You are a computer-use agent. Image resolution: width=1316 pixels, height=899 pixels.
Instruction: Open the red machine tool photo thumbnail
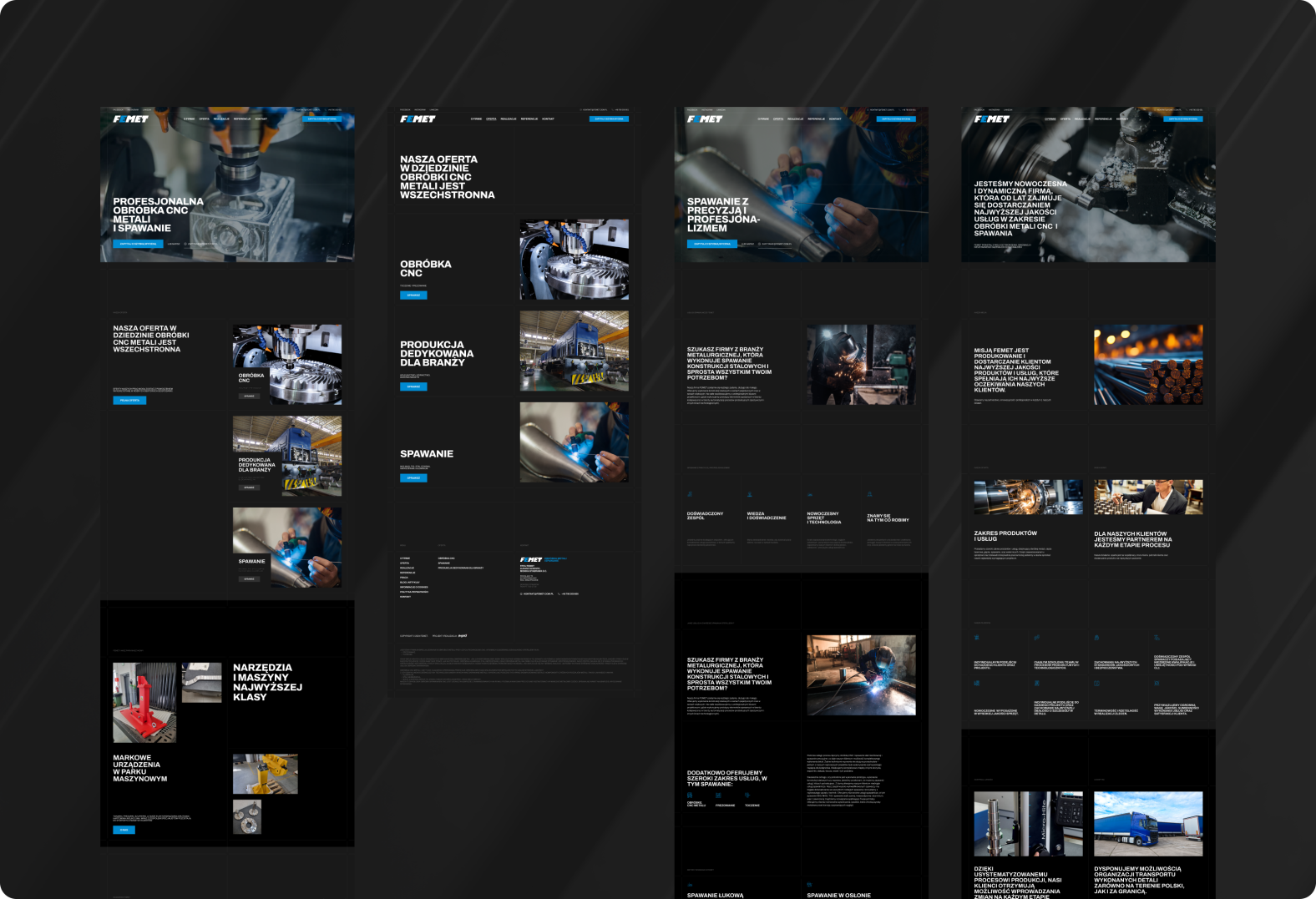click(144, 702)
